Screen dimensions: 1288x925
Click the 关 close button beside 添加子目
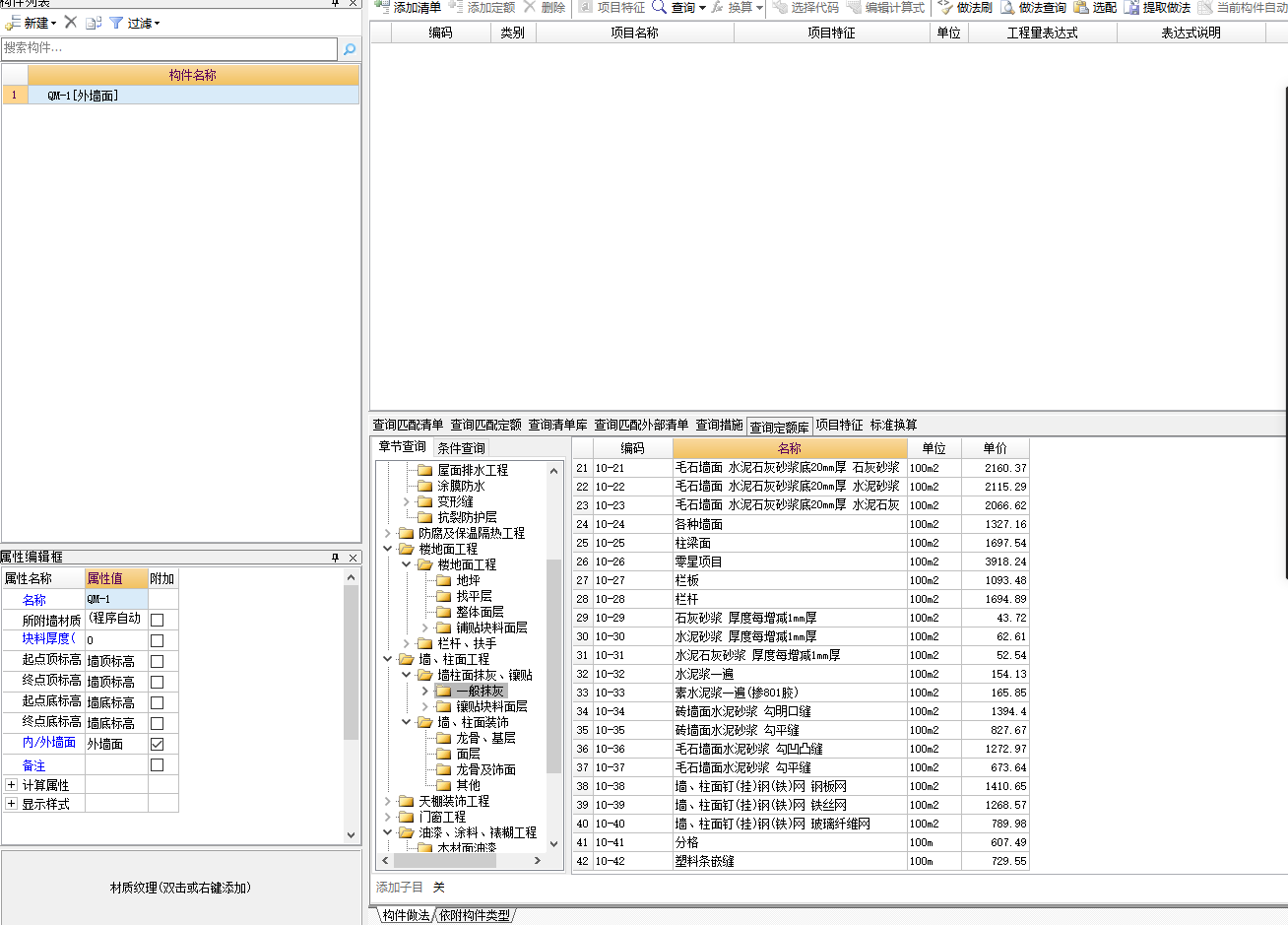(x=438, y=888)
